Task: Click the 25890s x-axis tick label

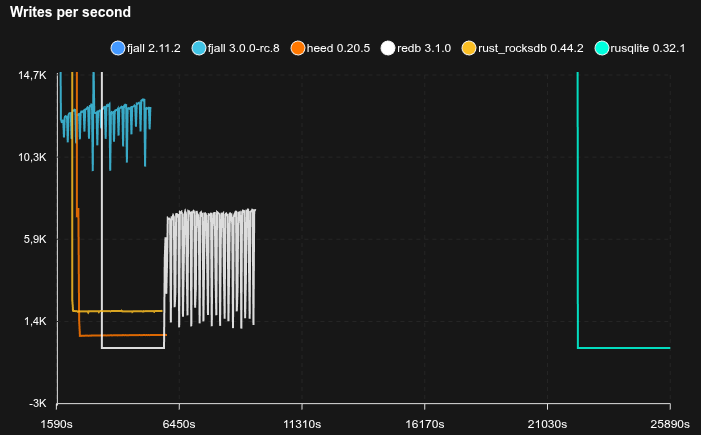Action: [x=669, y=424]
